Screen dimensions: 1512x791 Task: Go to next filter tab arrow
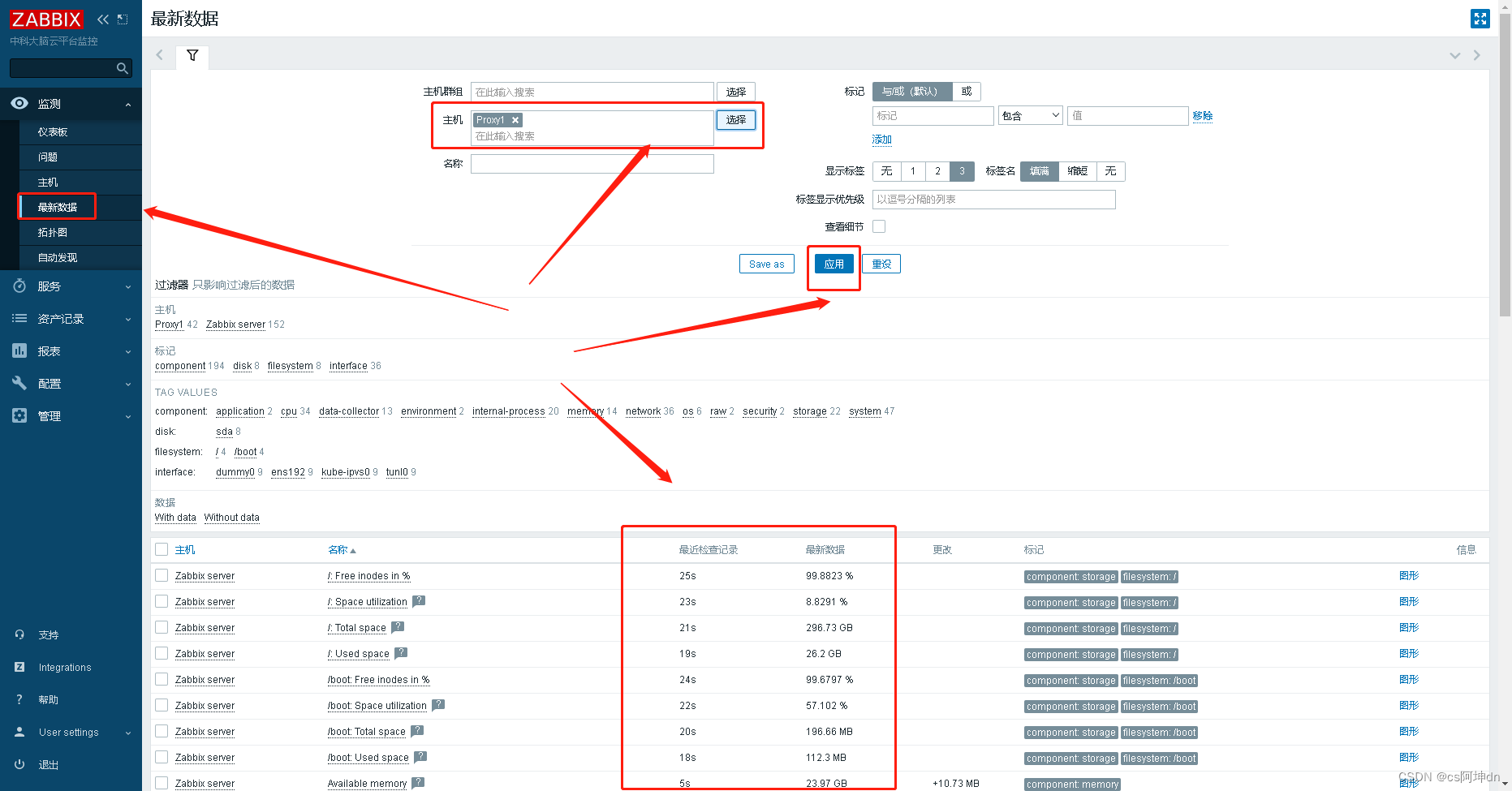[1476, 55]
